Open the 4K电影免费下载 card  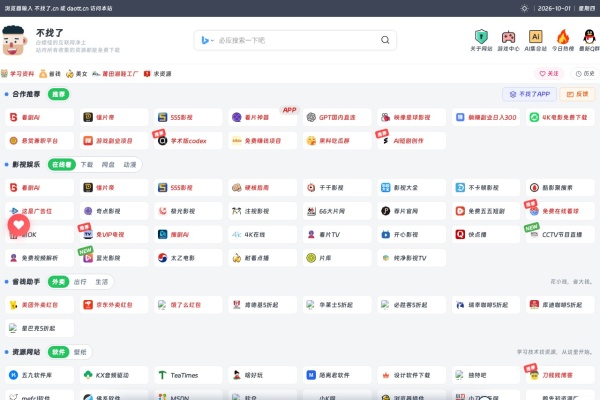[x=560, y=117]
